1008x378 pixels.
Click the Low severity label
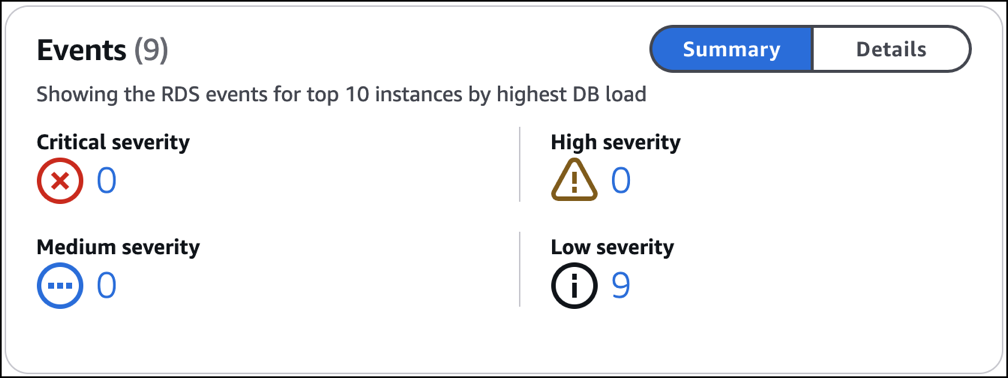tap(612, 246)
